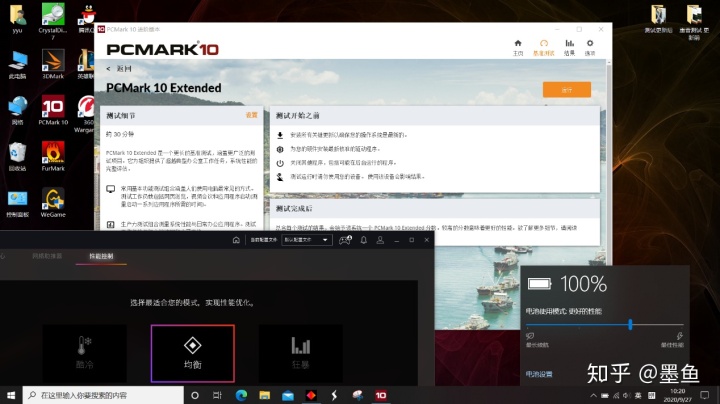Switch to the 网络加速器 tab

tap(47, 256)
